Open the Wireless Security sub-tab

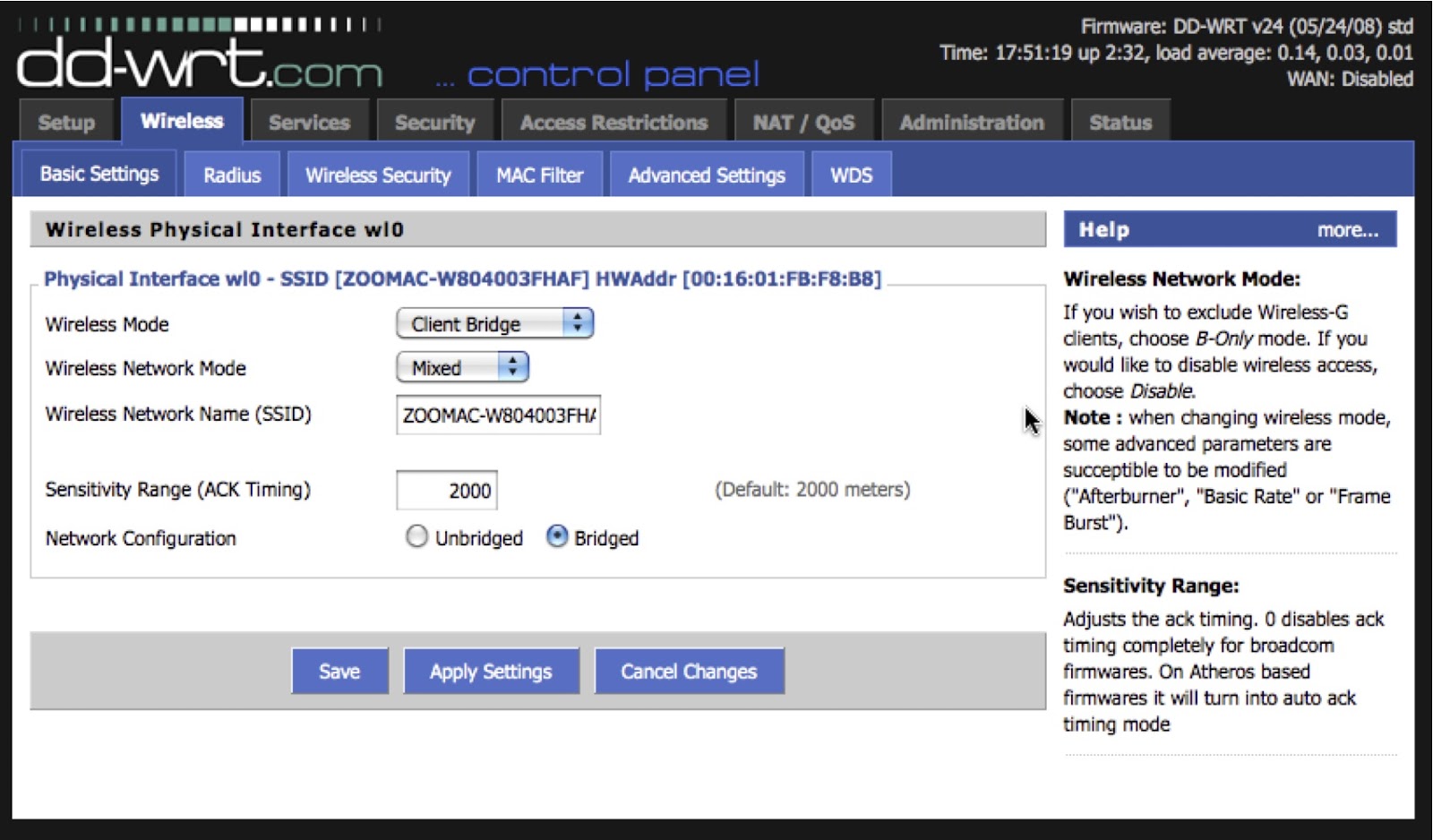378,176
